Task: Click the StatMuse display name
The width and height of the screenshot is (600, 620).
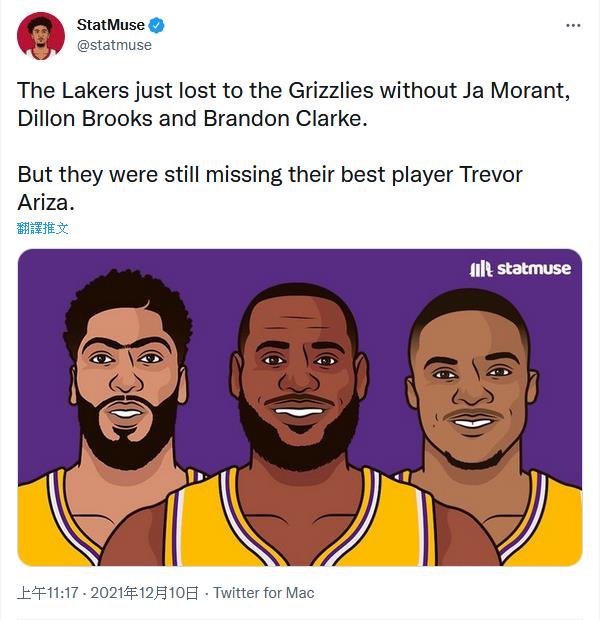Action: point(110,25)
